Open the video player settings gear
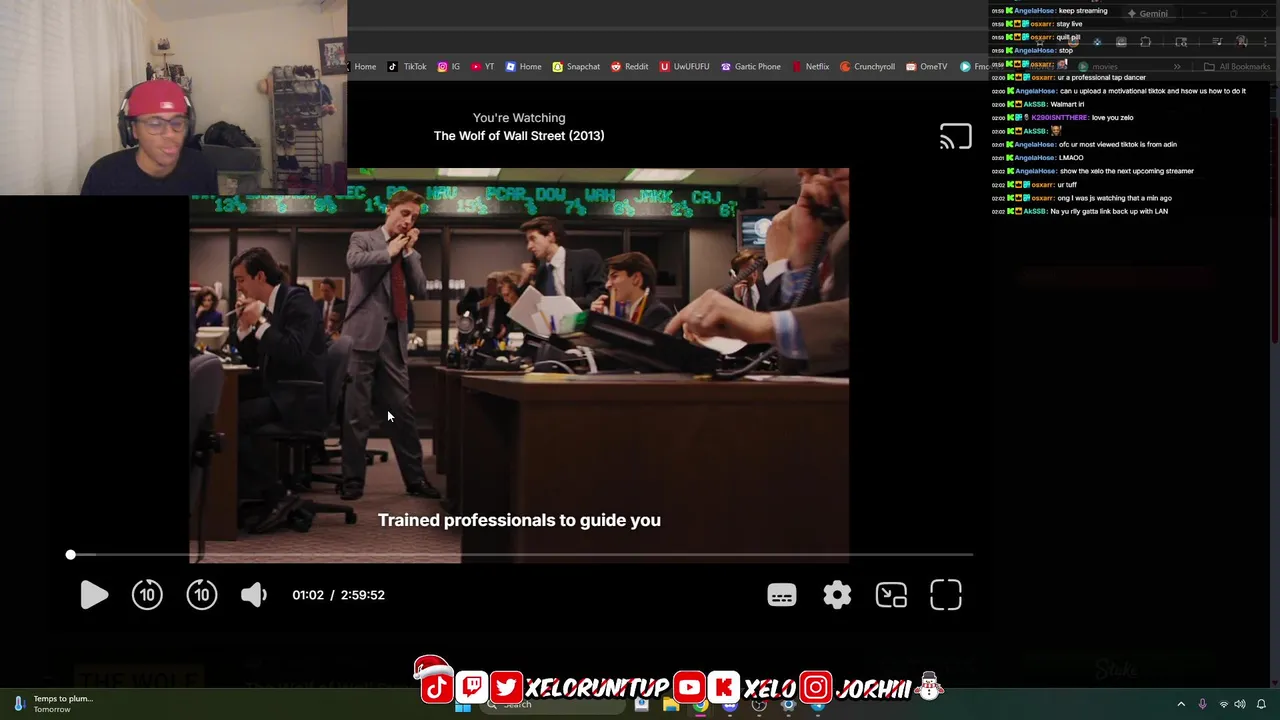Screen dimensions: 1280x720 click(x=837, y=595)
